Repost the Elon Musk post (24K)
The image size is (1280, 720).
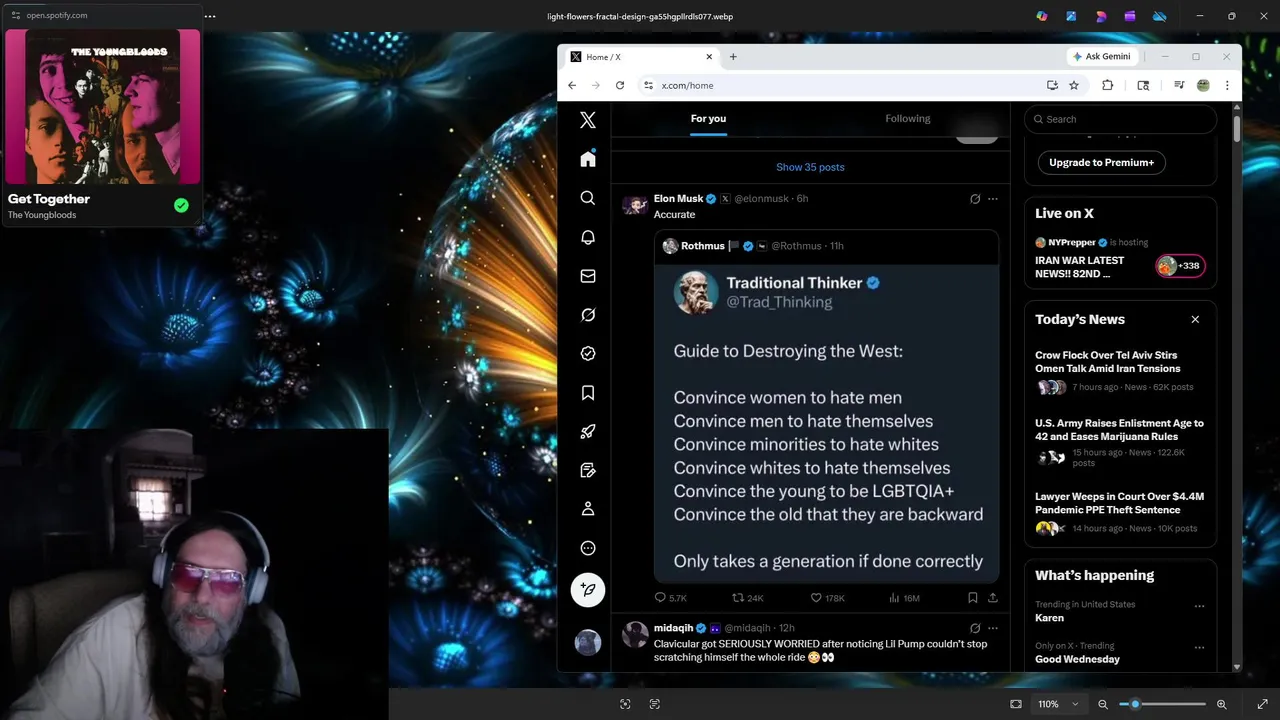748,598
